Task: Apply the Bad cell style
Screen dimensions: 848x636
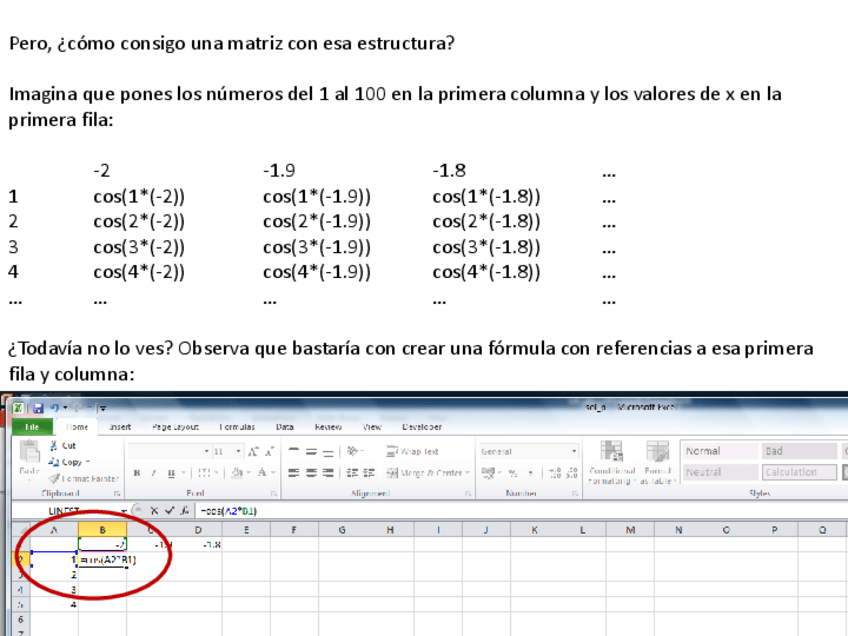Action: point(799,452)
